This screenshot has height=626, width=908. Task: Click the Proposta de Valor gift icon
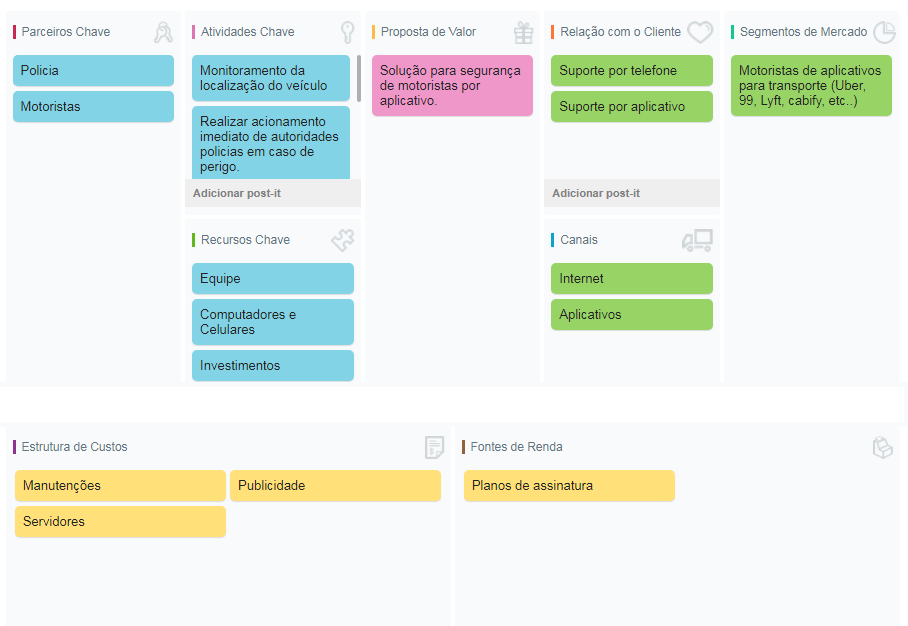click(524, 33)
